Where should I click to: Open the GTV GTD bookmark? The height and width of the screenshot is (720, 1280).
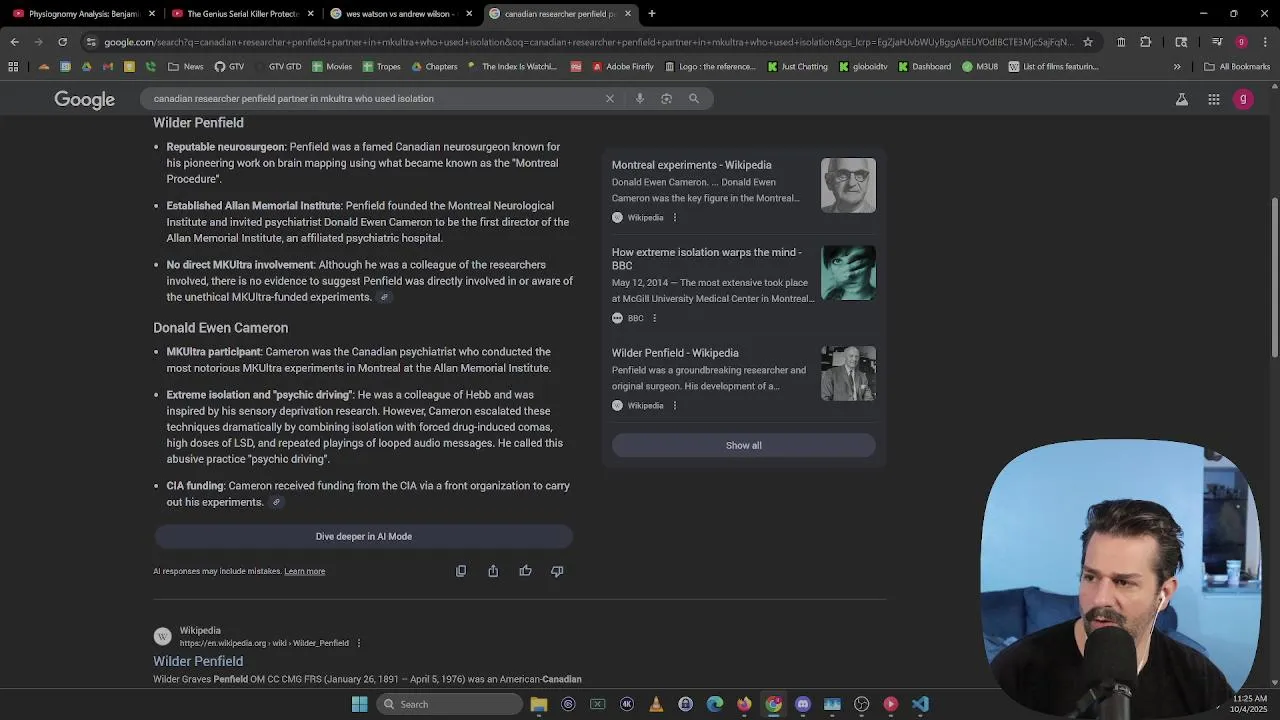pyautogui.click(x=277, y=67)
